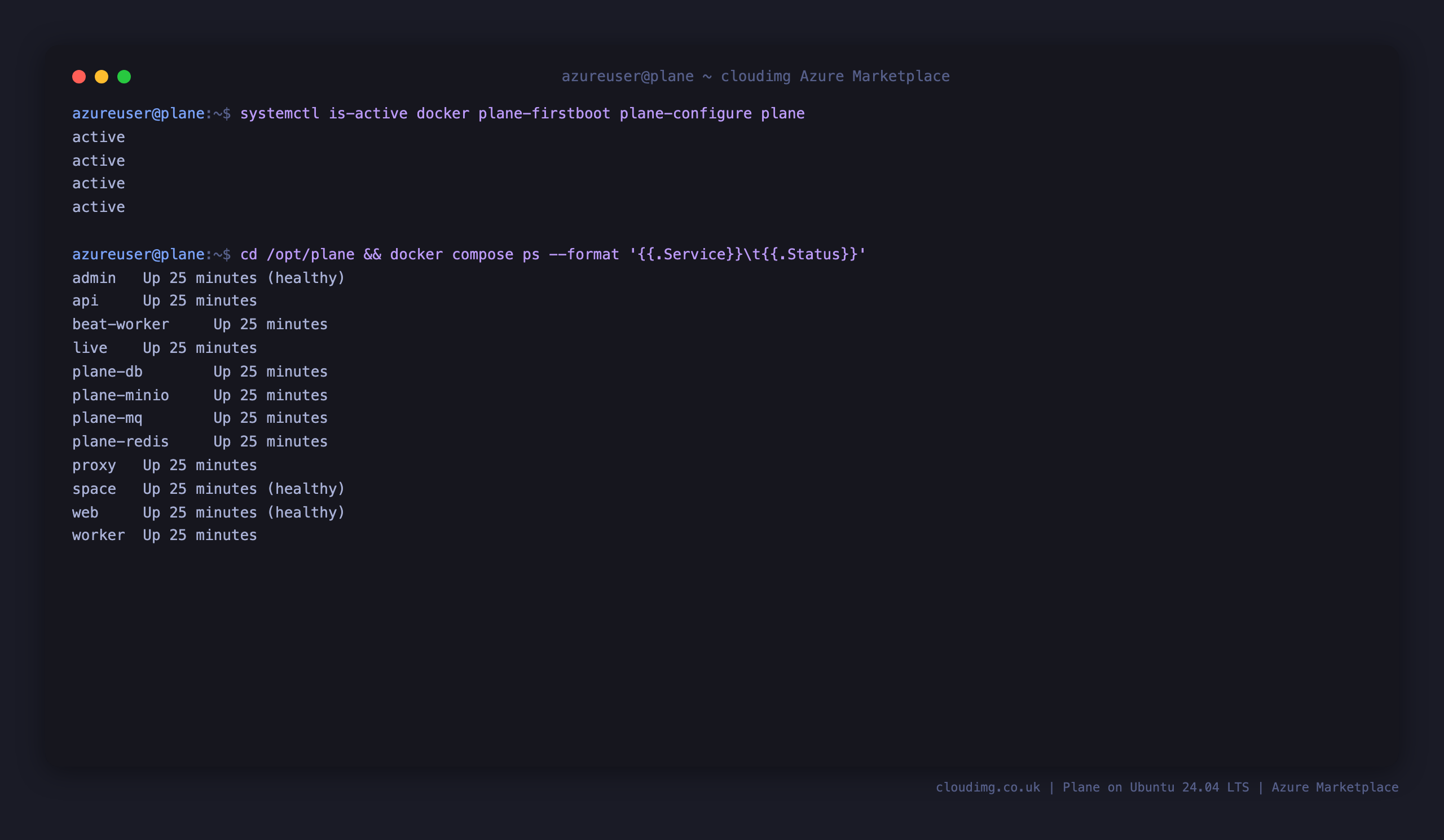Image resolution: width=1444 pixels, height=840 pixels.
Task: Click the '(healthy)' status on the admin row
Action: (306, 278)
